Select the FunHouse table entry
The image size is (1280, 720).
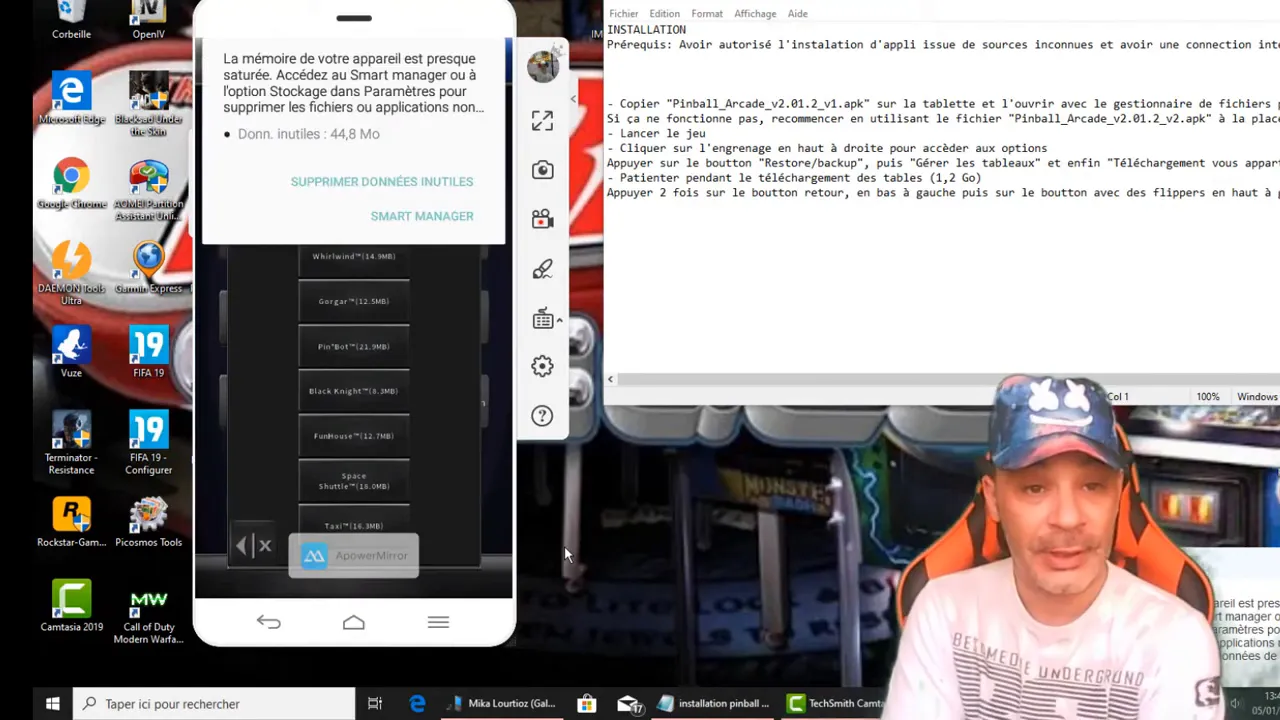(354, 436)
